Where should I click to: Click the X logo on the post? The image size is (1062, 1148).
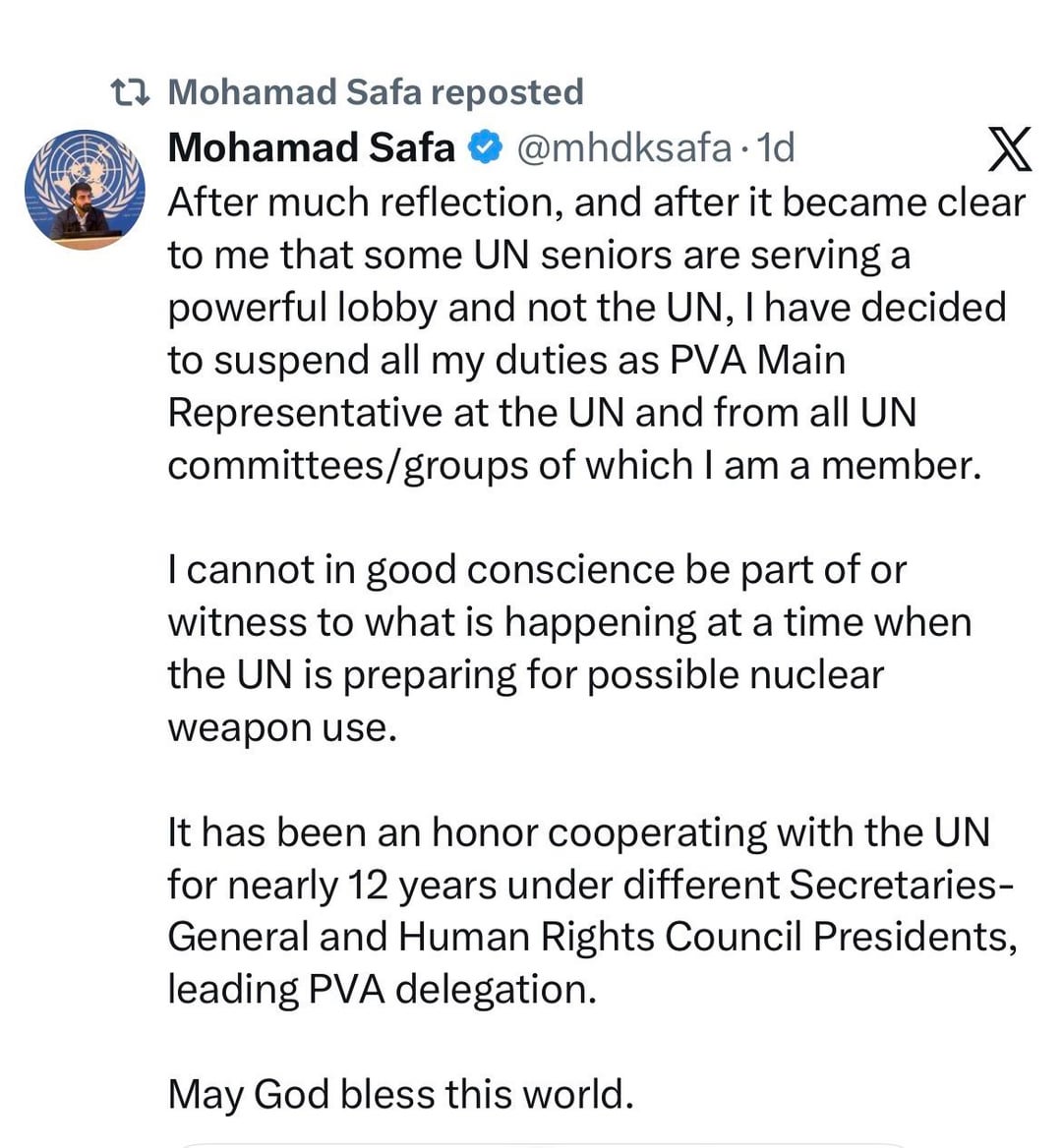[x=1008, y=149]
